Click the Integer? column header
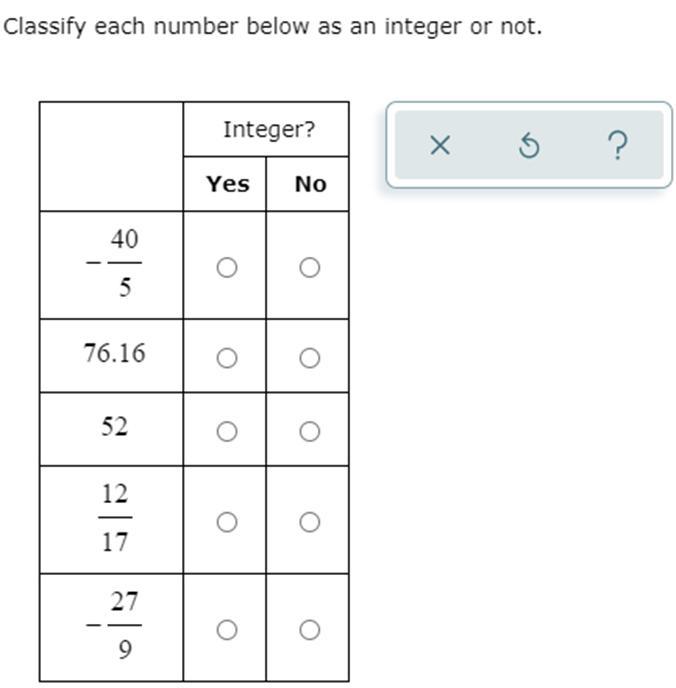Viewport: 676px width, 688px height. pyautogui.click(x=269, y=130)
